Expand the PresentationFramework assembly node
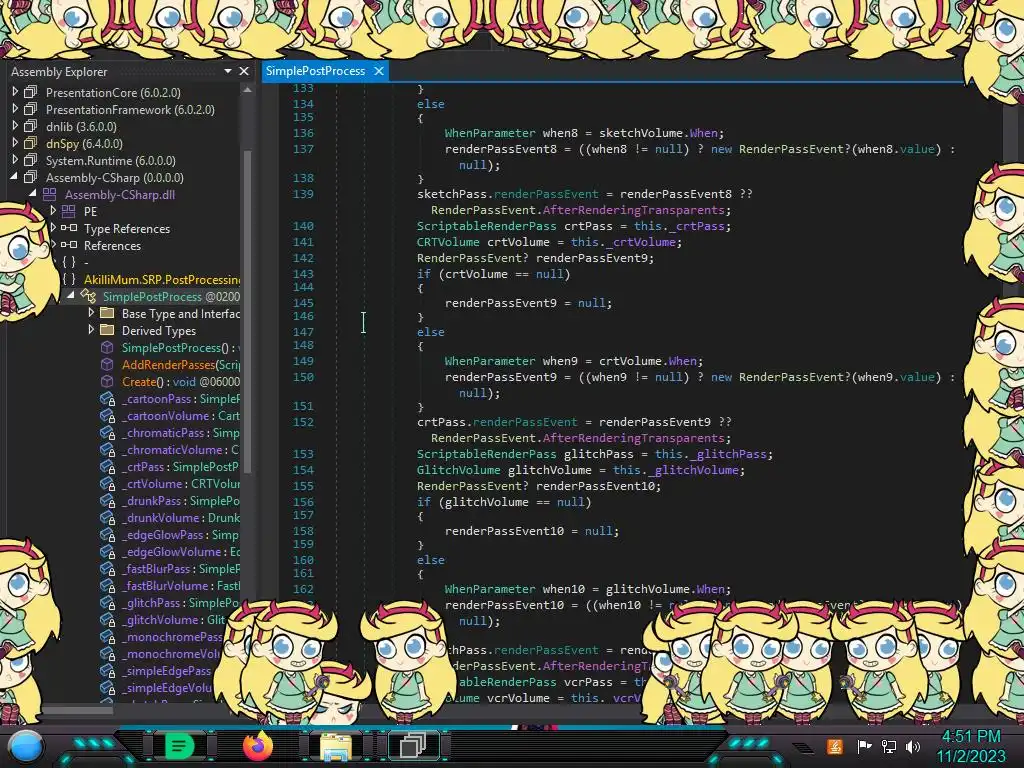The image size is (1024, 768). 15,109
